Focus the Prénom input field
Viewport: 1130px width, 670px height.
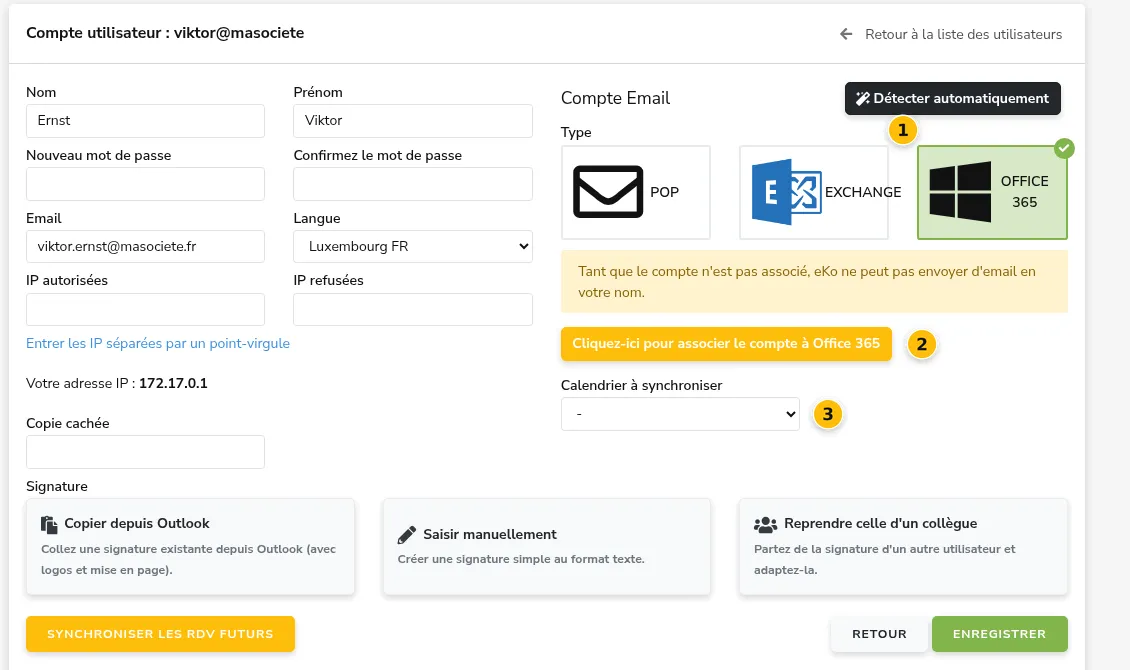[413, 121]
